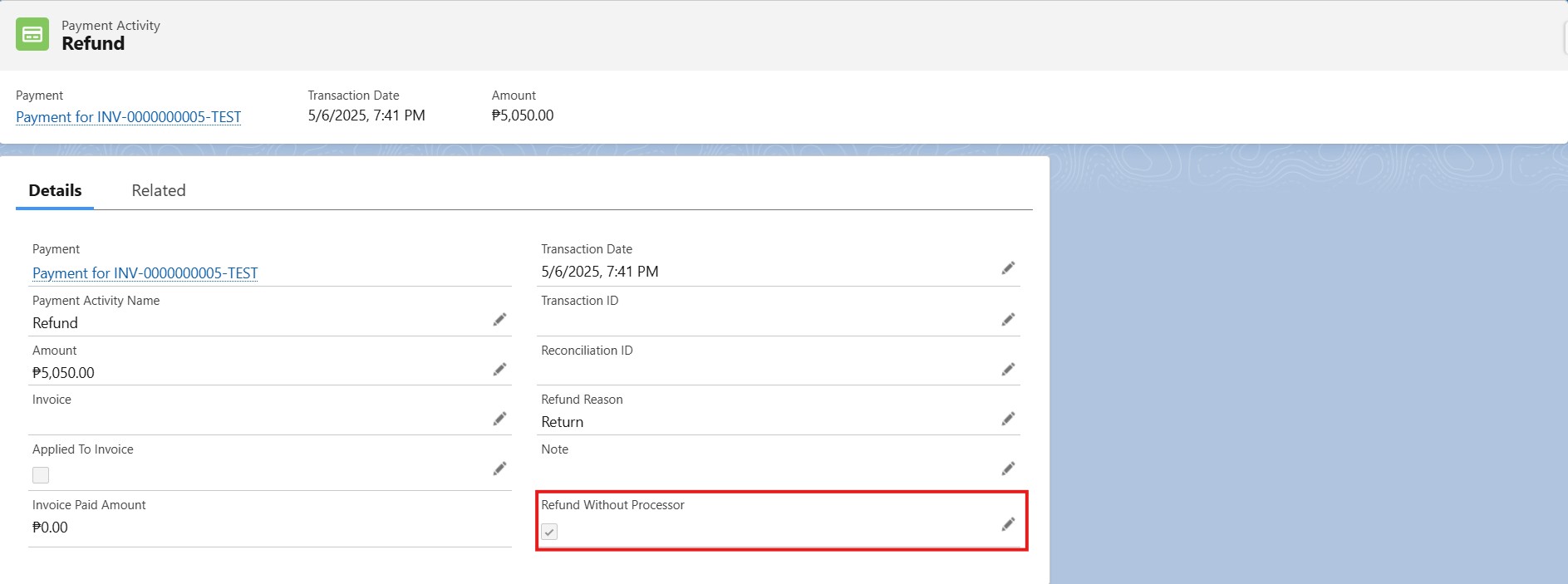
Task: Click the Refund Reason value 'Return'
Action: click(563, 422)
